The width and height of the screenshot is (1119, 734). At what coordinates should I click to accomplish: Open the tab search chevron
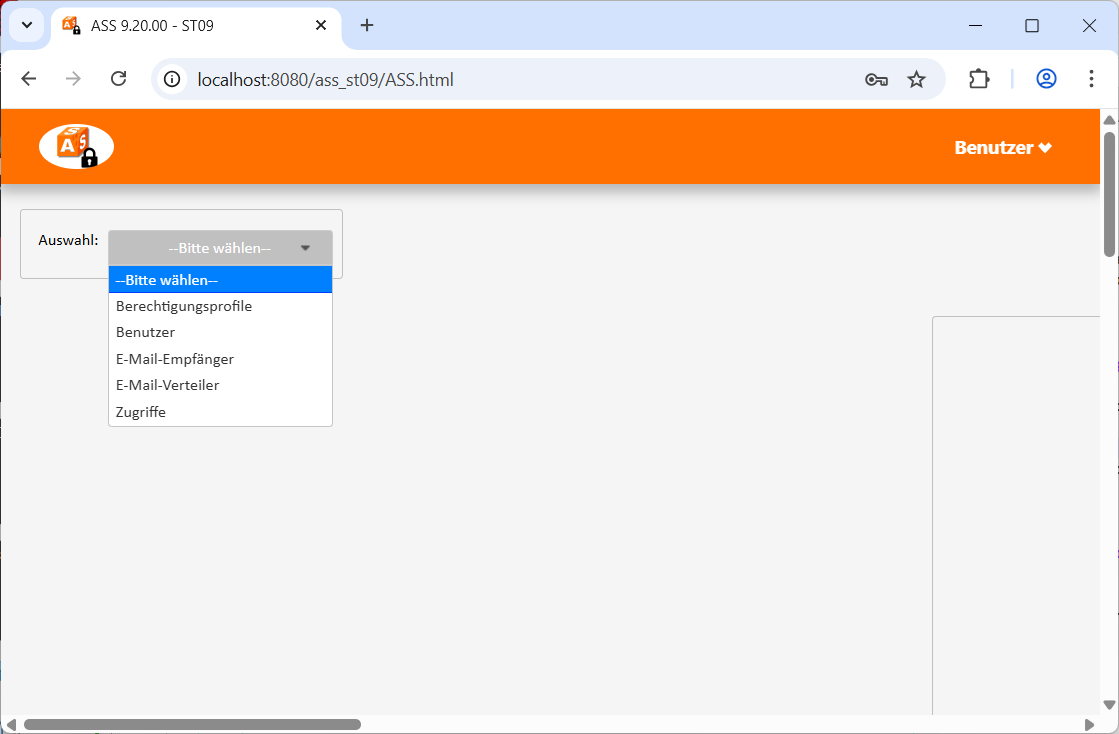pyautogui.click(x=27, y=26)
